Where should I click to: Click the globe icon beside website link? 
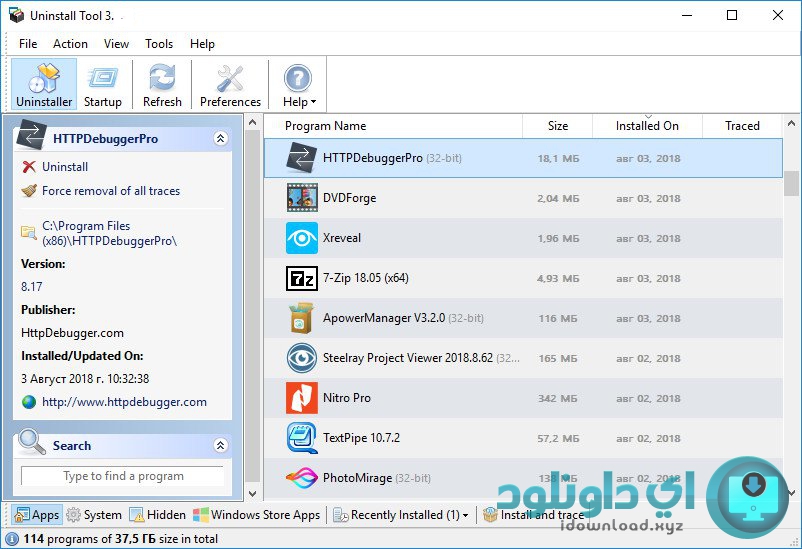[29, 402]
